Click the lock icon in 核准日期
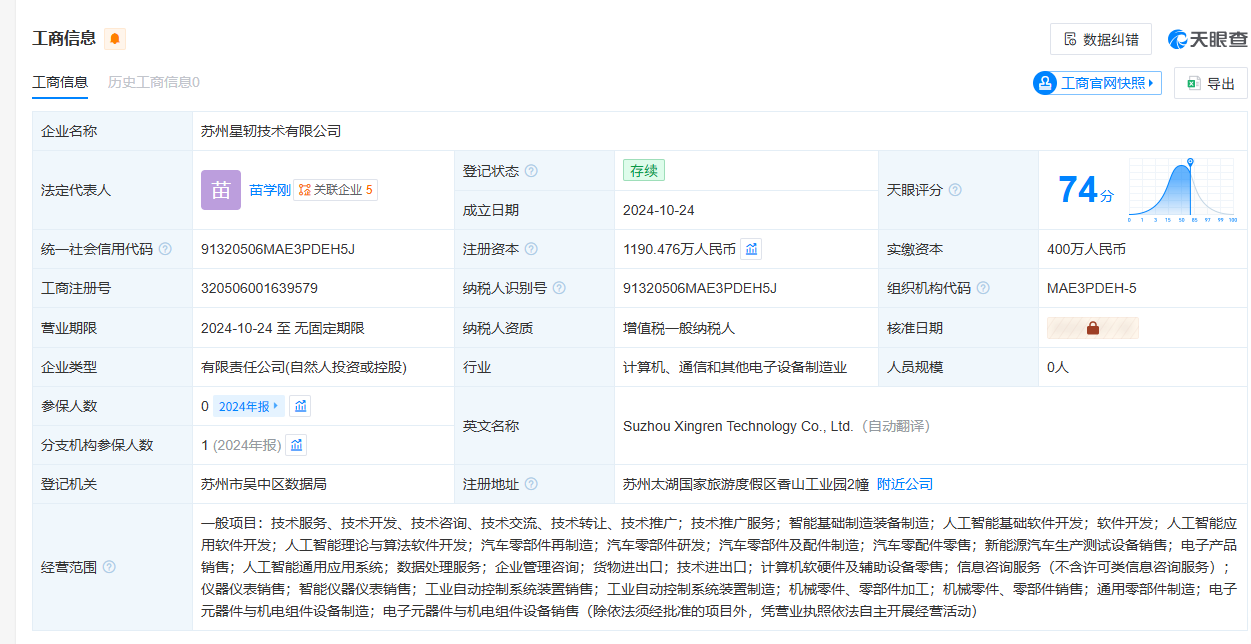Image resolution: width=1251 pixels, height=644 pixels. point(1092,328)
